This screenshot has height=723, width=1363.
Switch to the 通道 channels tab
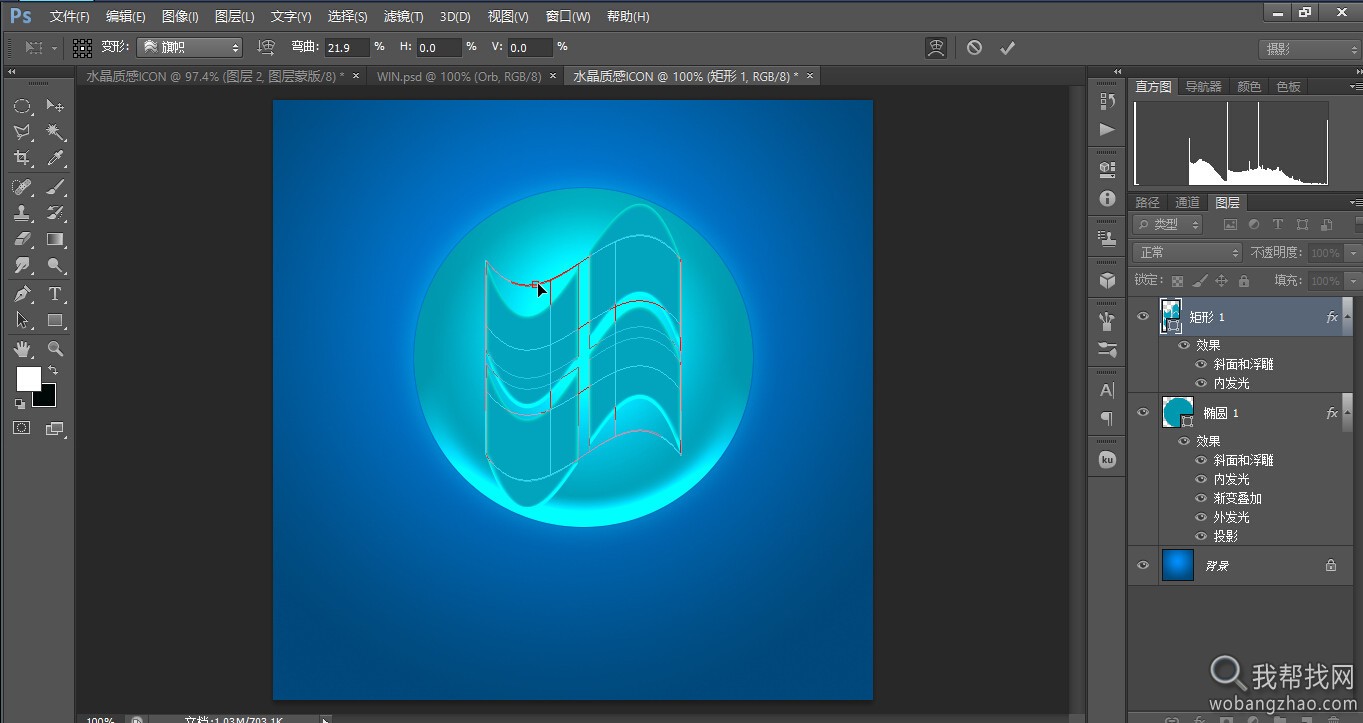[x=1187, y=202]
